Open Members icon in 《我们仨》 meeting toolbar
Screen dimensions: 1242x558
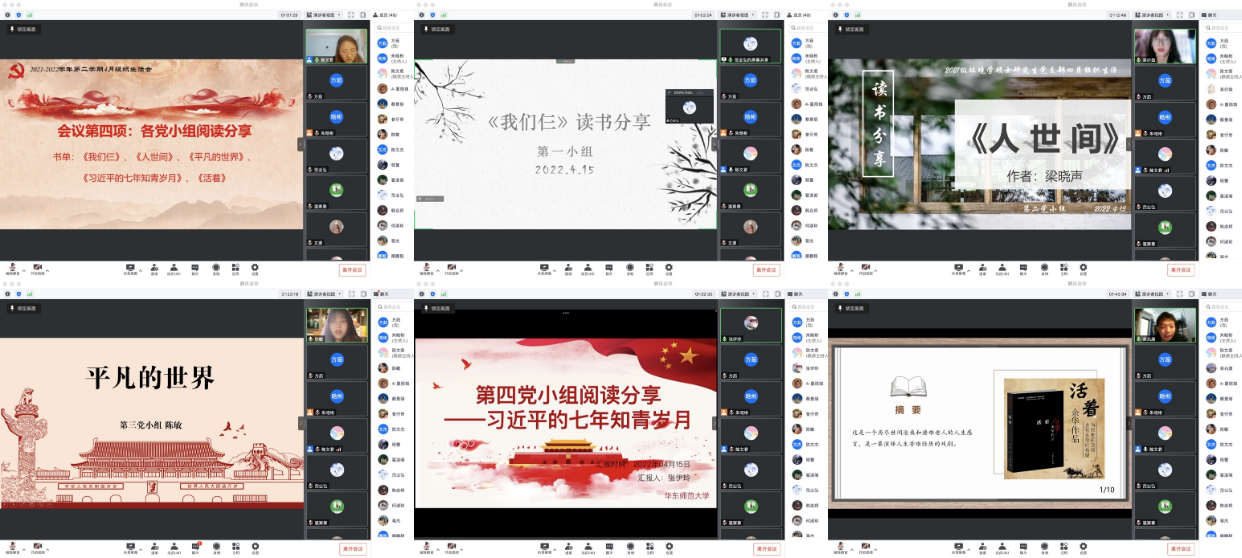pos(588,268)
